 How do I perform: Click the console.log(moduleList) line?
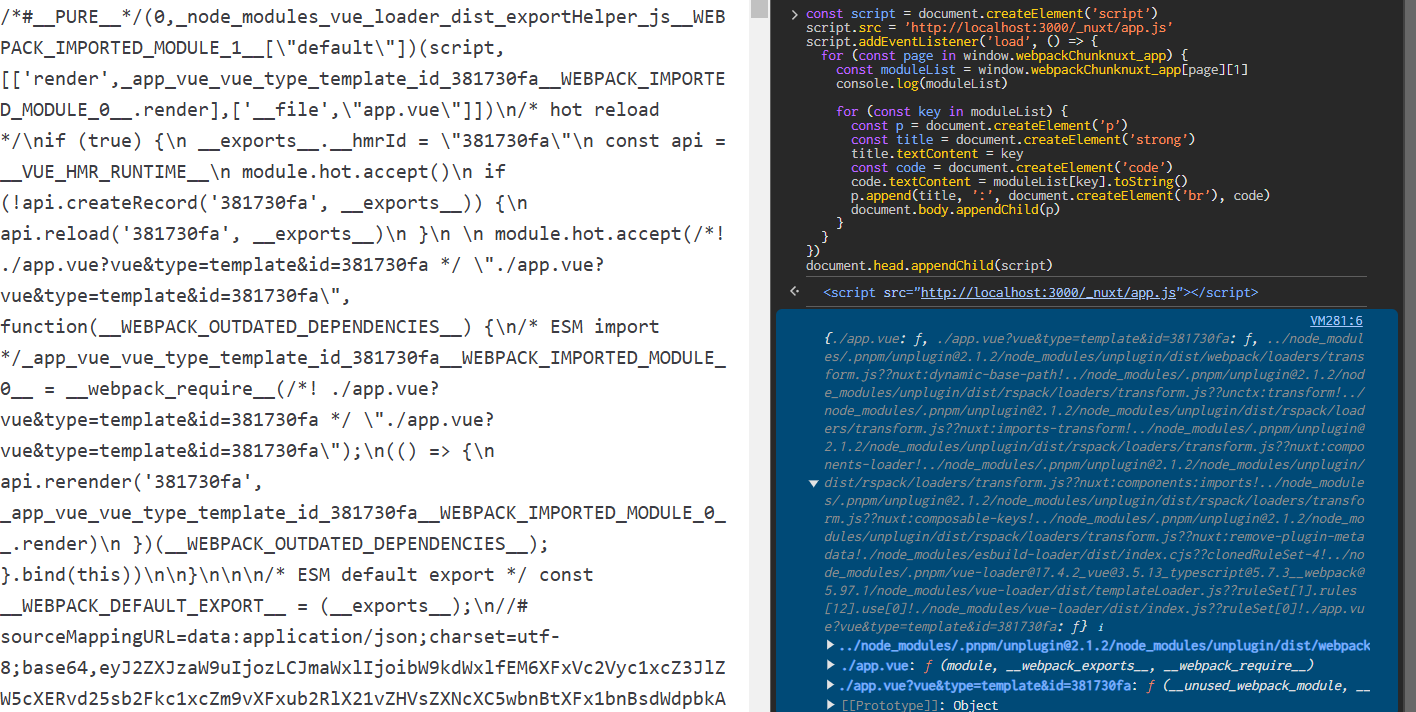click(921, 84)
